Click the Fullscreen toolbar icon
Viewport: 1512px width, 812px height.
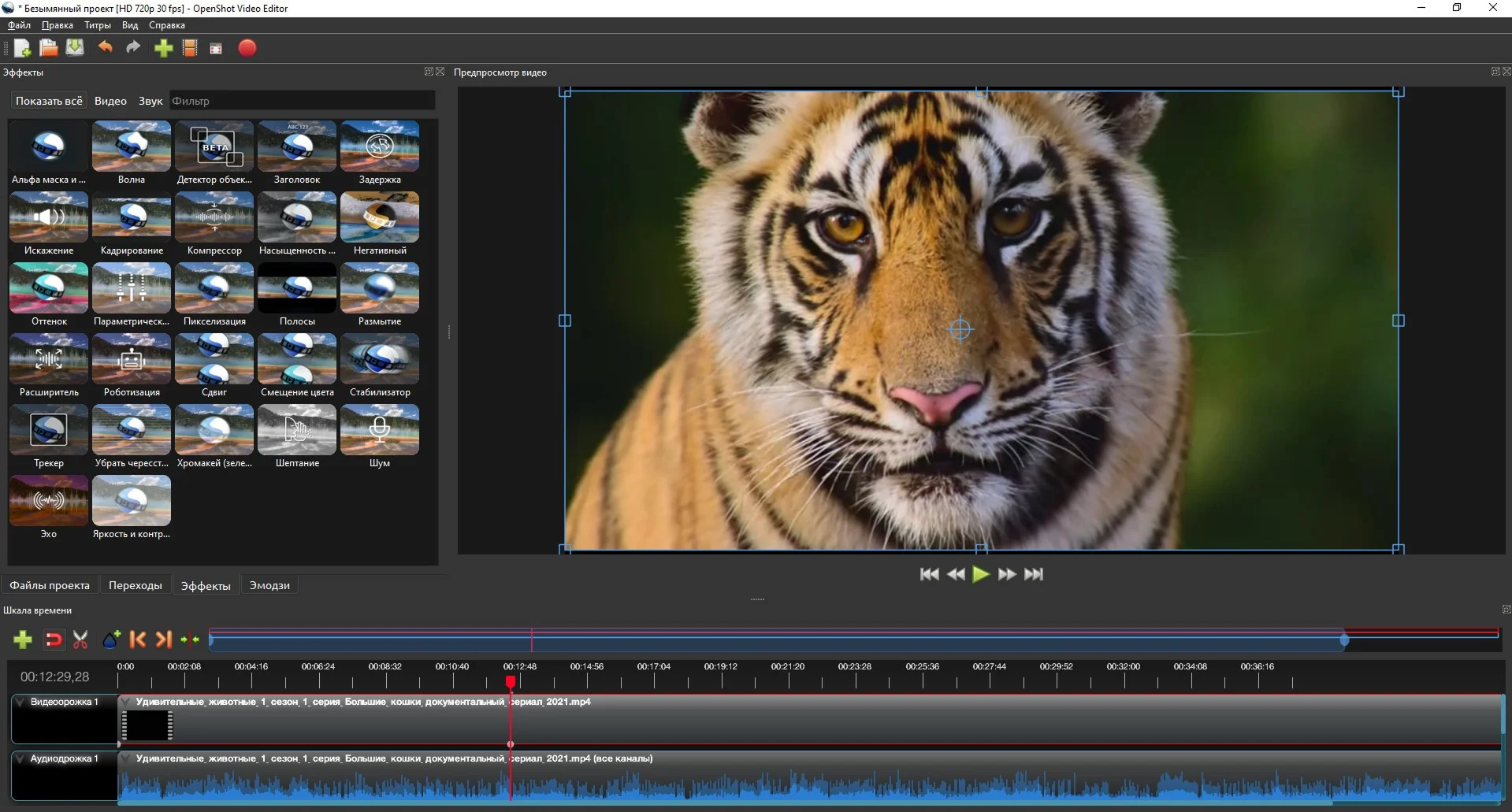click(x=216, y=49)
